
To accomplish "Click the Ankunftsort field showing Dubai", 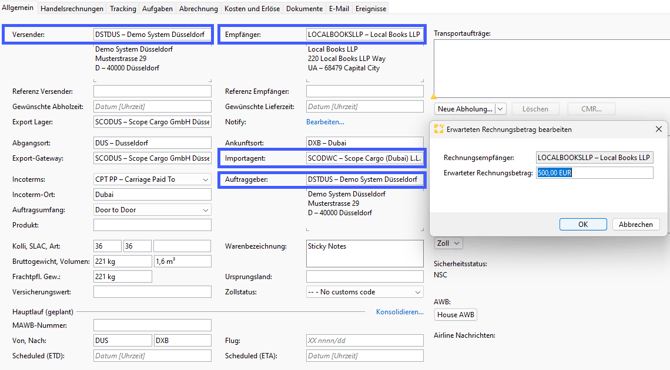I will coord(364,143).
